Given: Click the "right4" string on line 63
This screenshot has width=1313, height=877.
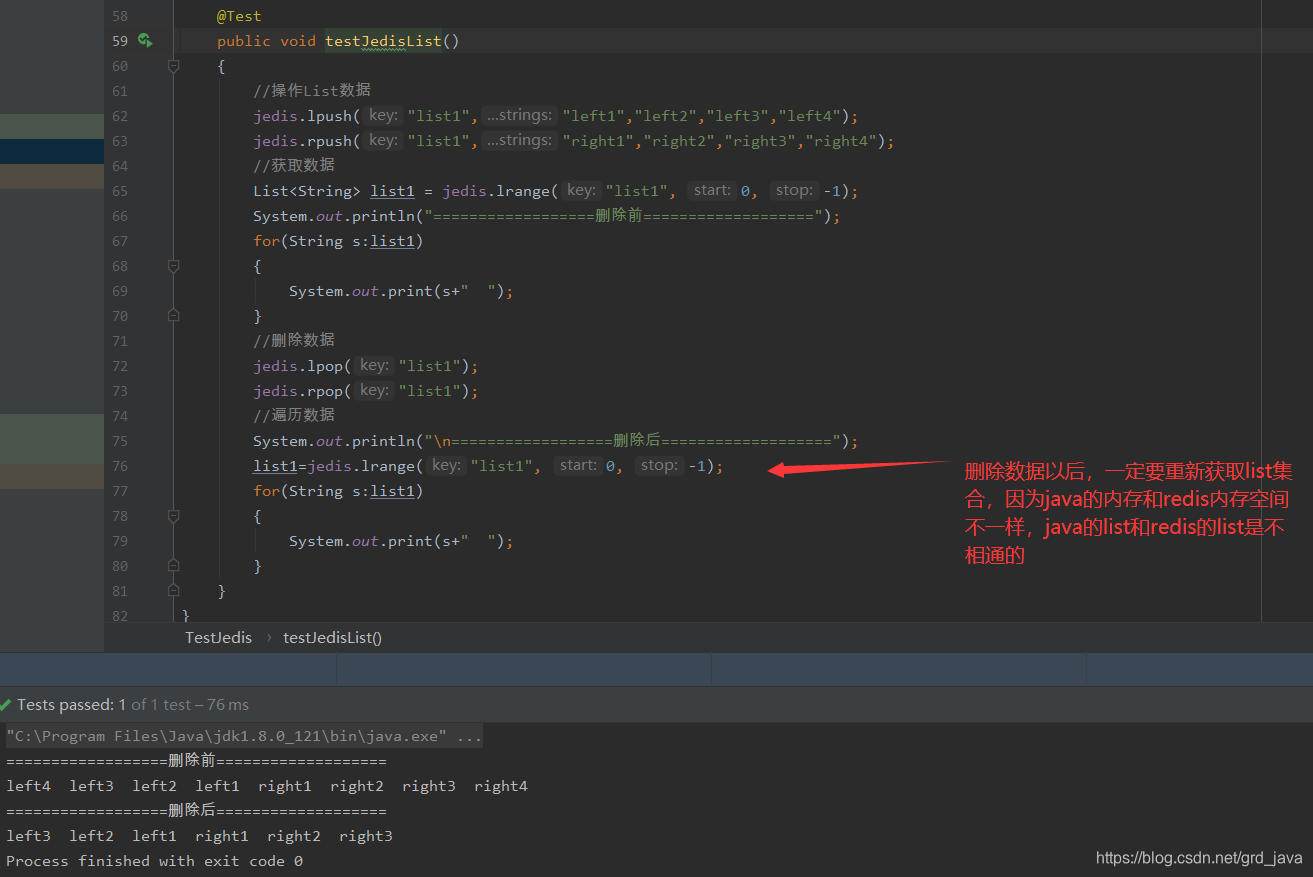Looking at the screenshot, I should (842, 141).
